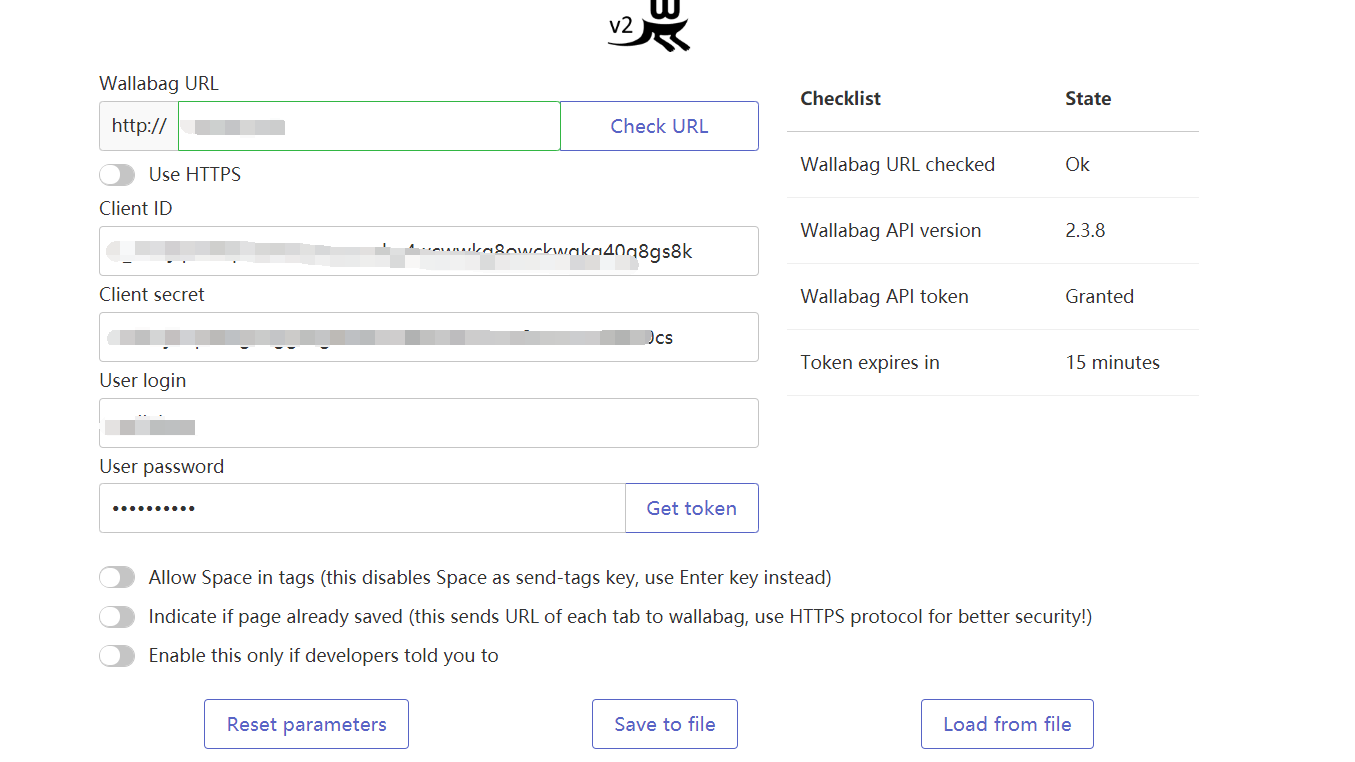The height and width of the screenshot is (762, 1355).
Task: Select the State column header
Action: [x=1088, y=98]
